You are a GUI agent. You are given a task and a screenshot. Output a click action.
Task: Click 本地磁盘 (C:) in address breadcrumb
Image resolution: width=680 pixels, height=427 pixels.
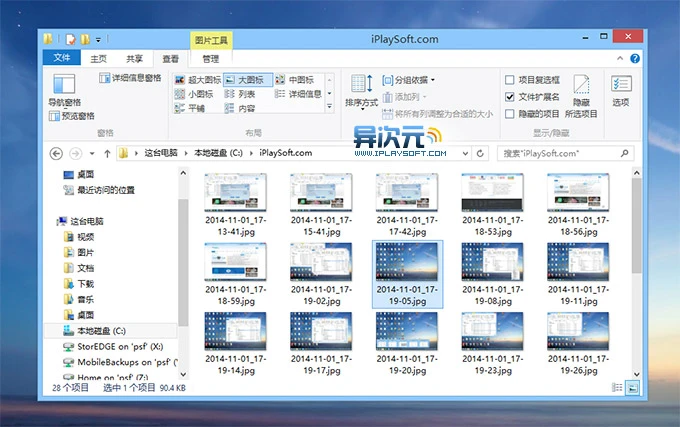218,153
